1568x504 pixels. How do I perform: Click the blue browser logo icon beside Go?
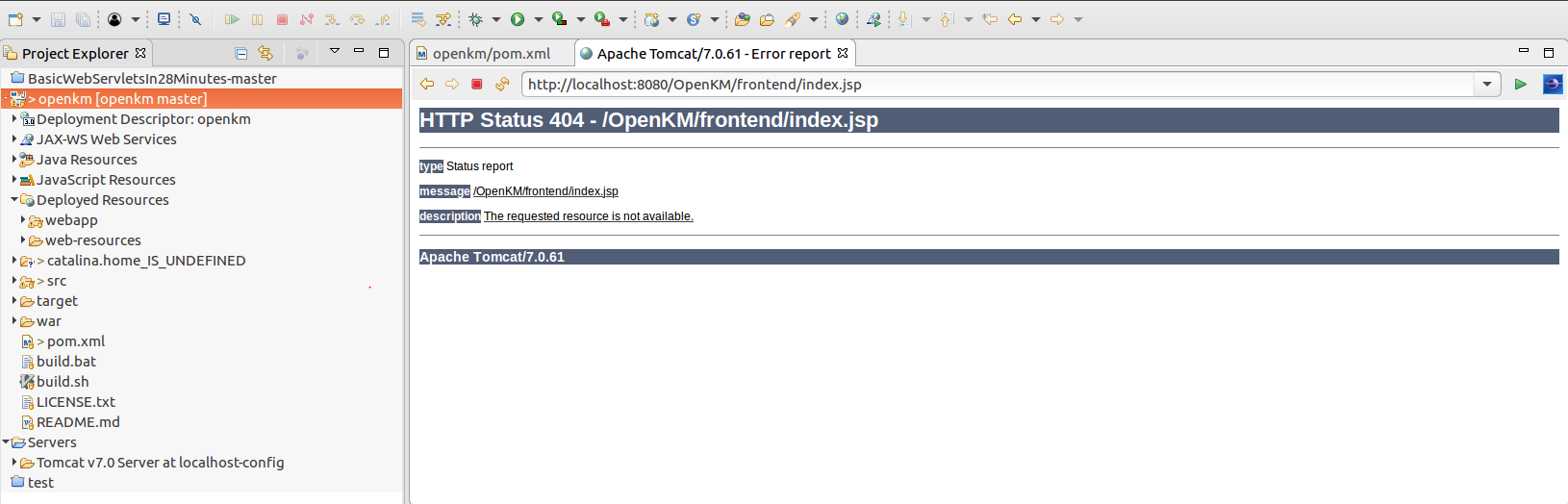pyautogui.click(x=1553, y=85)
